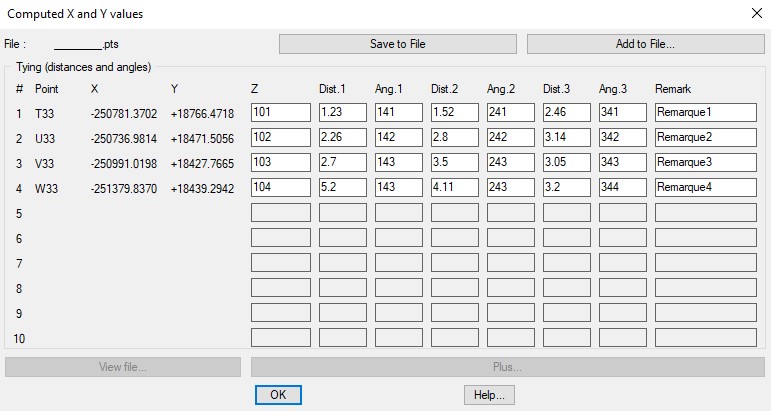Click the Ang.1 field showing 141
Viewport: 771px width, 411px height.
coord(399,112)
